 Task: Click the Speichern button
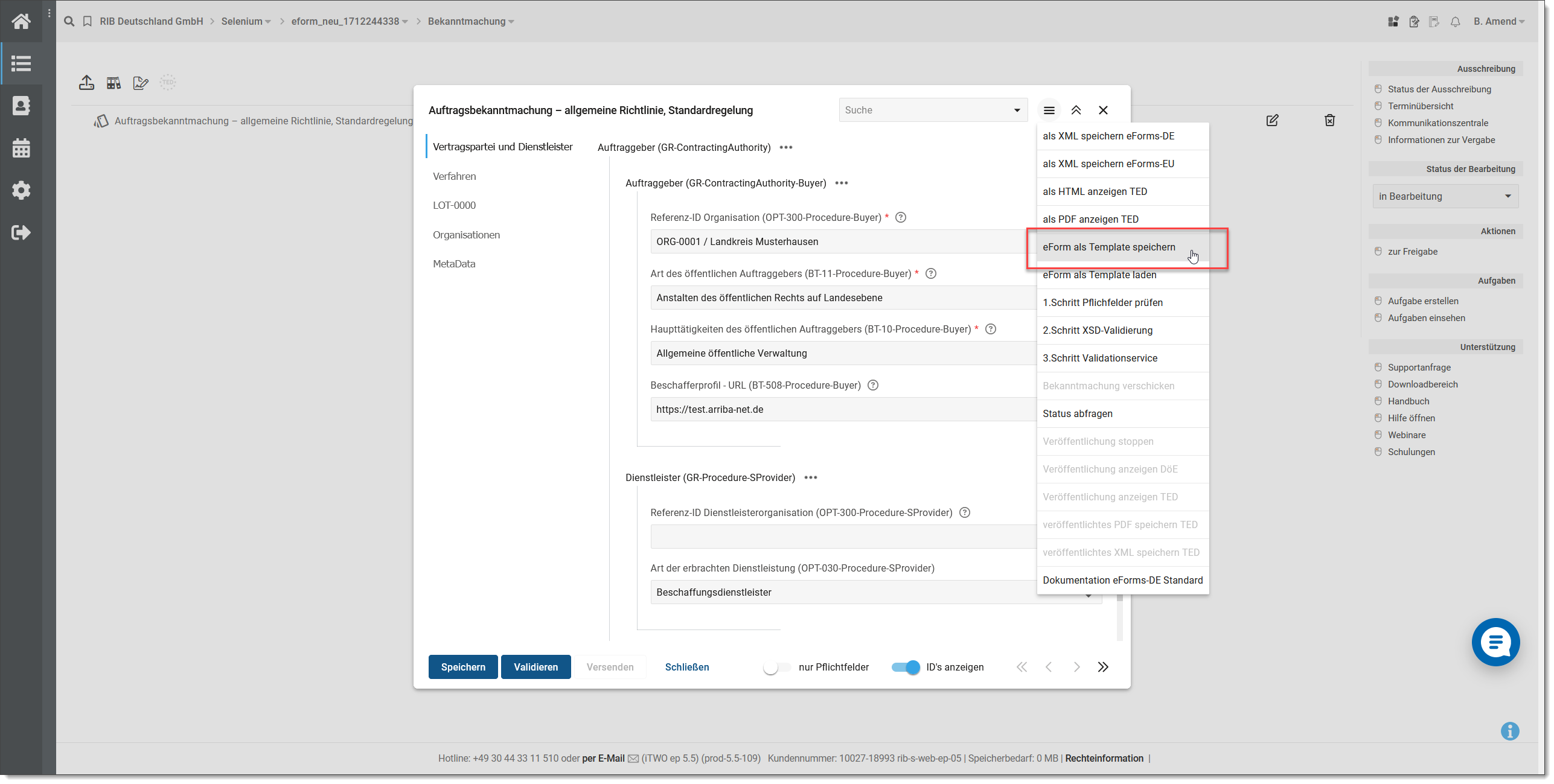click(x=463, y=667)
